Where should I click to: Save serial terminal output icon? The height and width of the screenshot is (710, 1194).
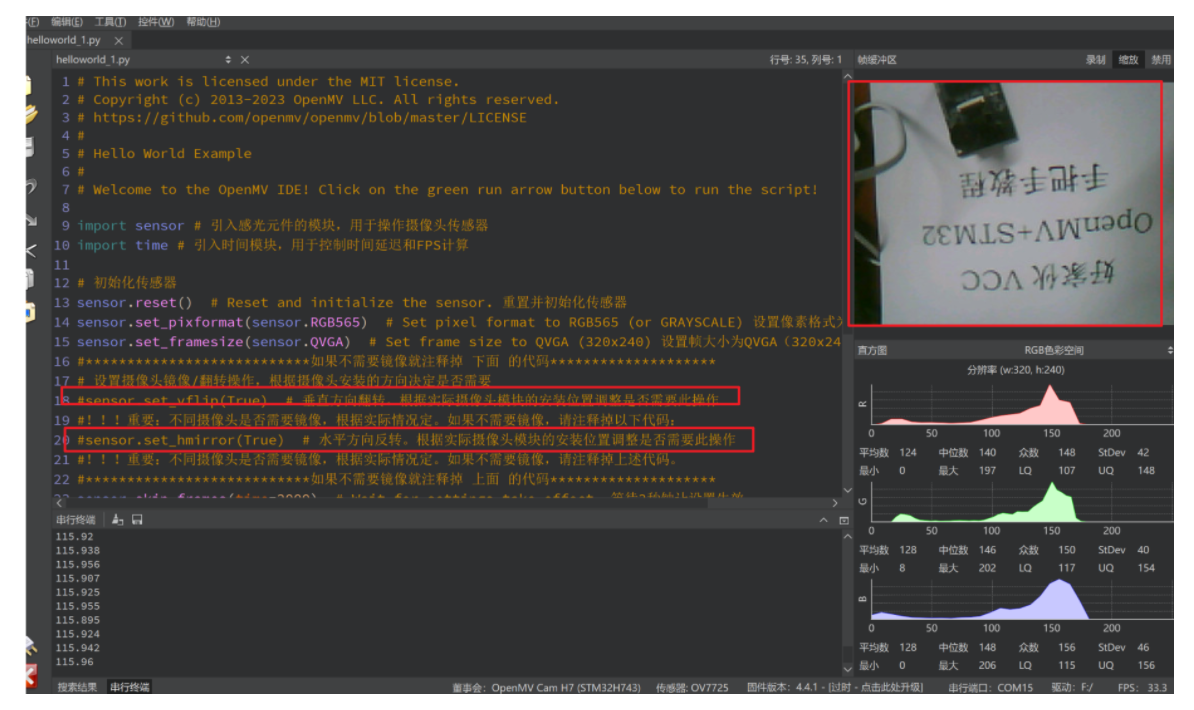click(137, 520)
